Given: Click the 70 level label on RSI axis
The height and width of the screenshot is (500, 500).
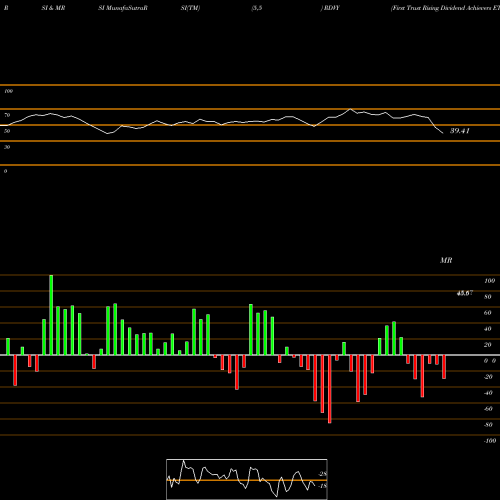Looking at the screenshot, I should (x=7, y=115).
